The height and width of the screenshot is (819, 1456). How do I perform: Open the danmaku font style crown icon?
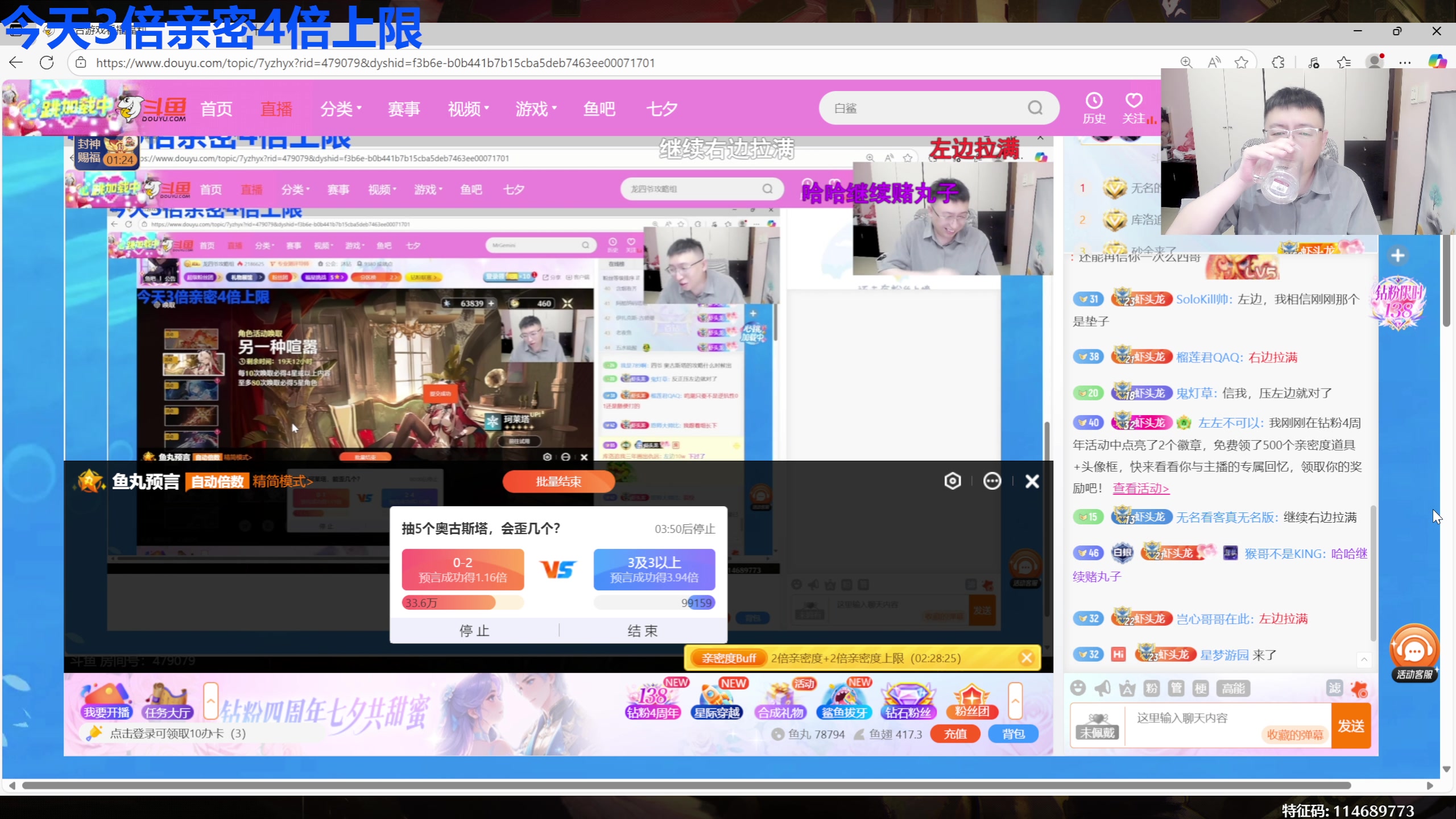[1127, 688]
